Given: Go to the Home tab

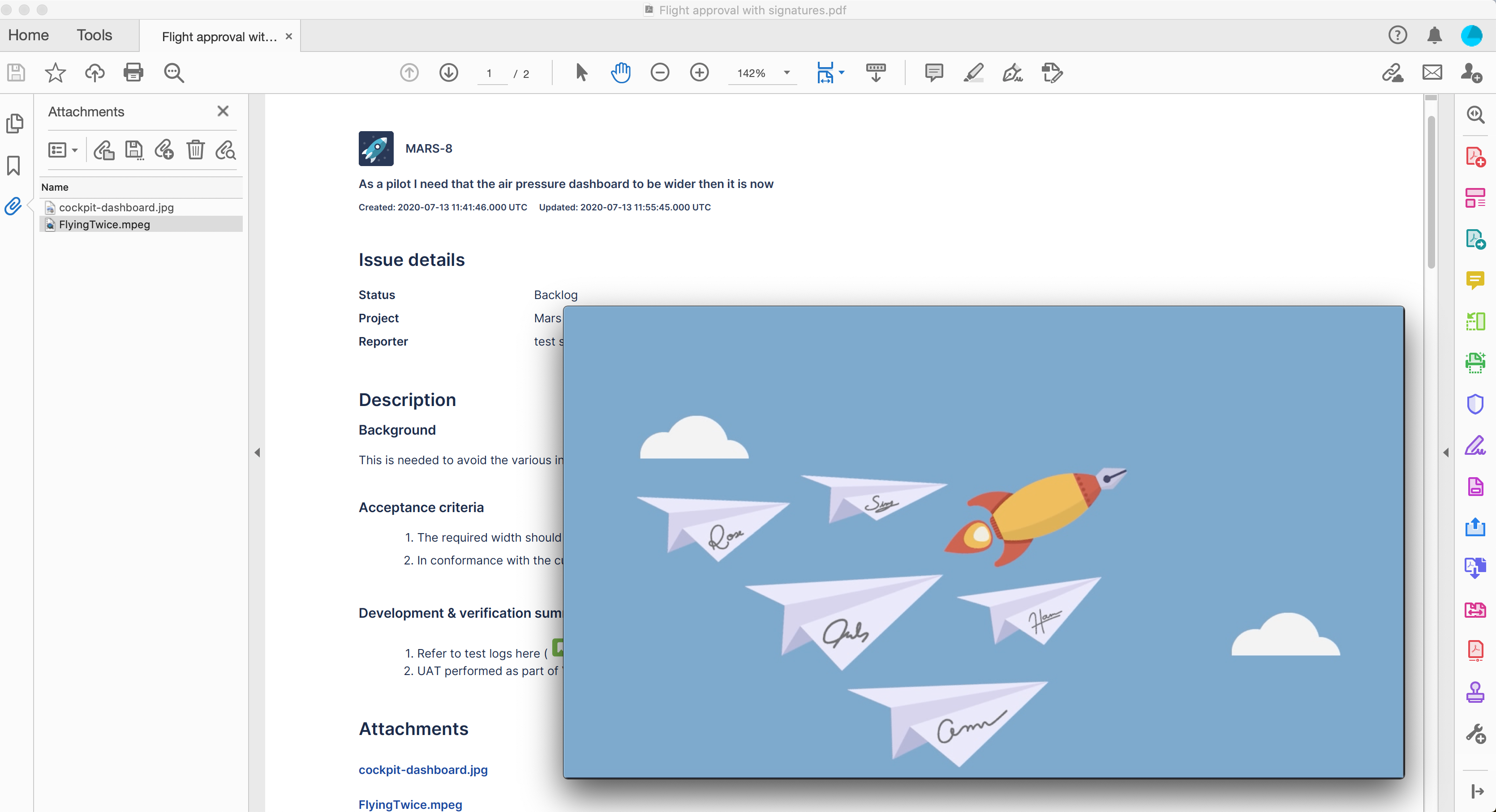Looking at the screenshot, I should pos(29,35).
